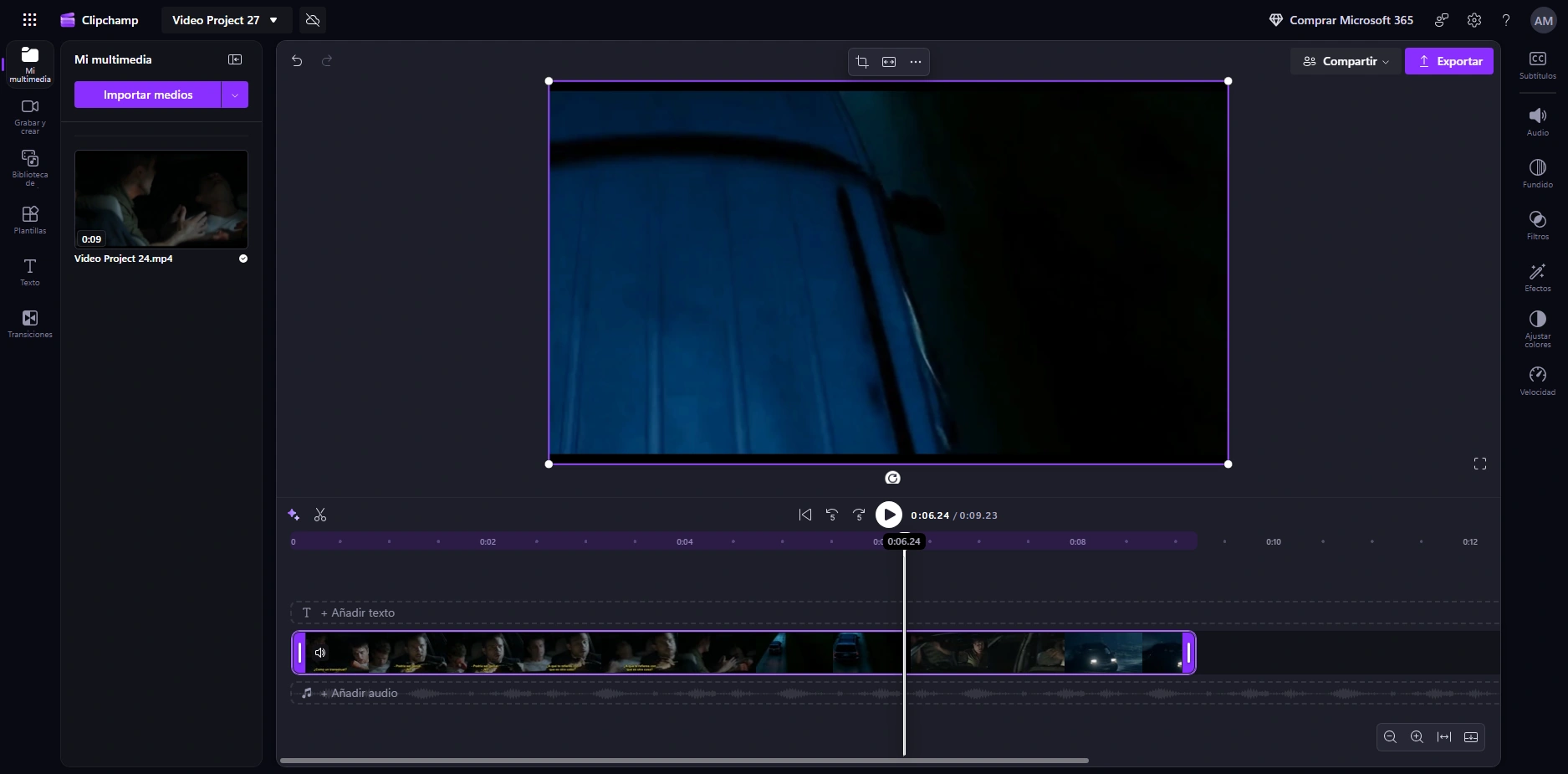1568x774 pixels.
Task: Split the clip with the scissors tool
Action: pos(320,515)
